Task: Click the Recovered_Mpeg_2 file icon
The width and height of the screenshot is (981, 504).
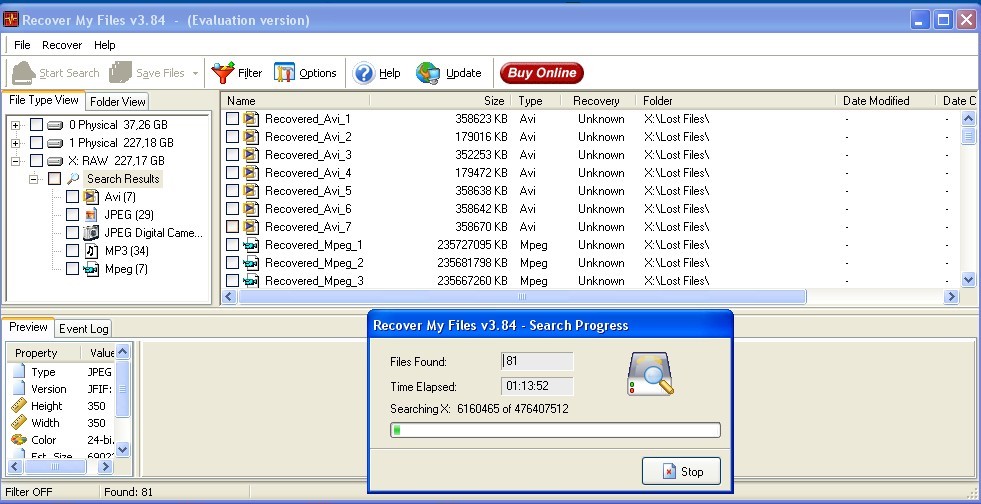Action: coord(252,263)
